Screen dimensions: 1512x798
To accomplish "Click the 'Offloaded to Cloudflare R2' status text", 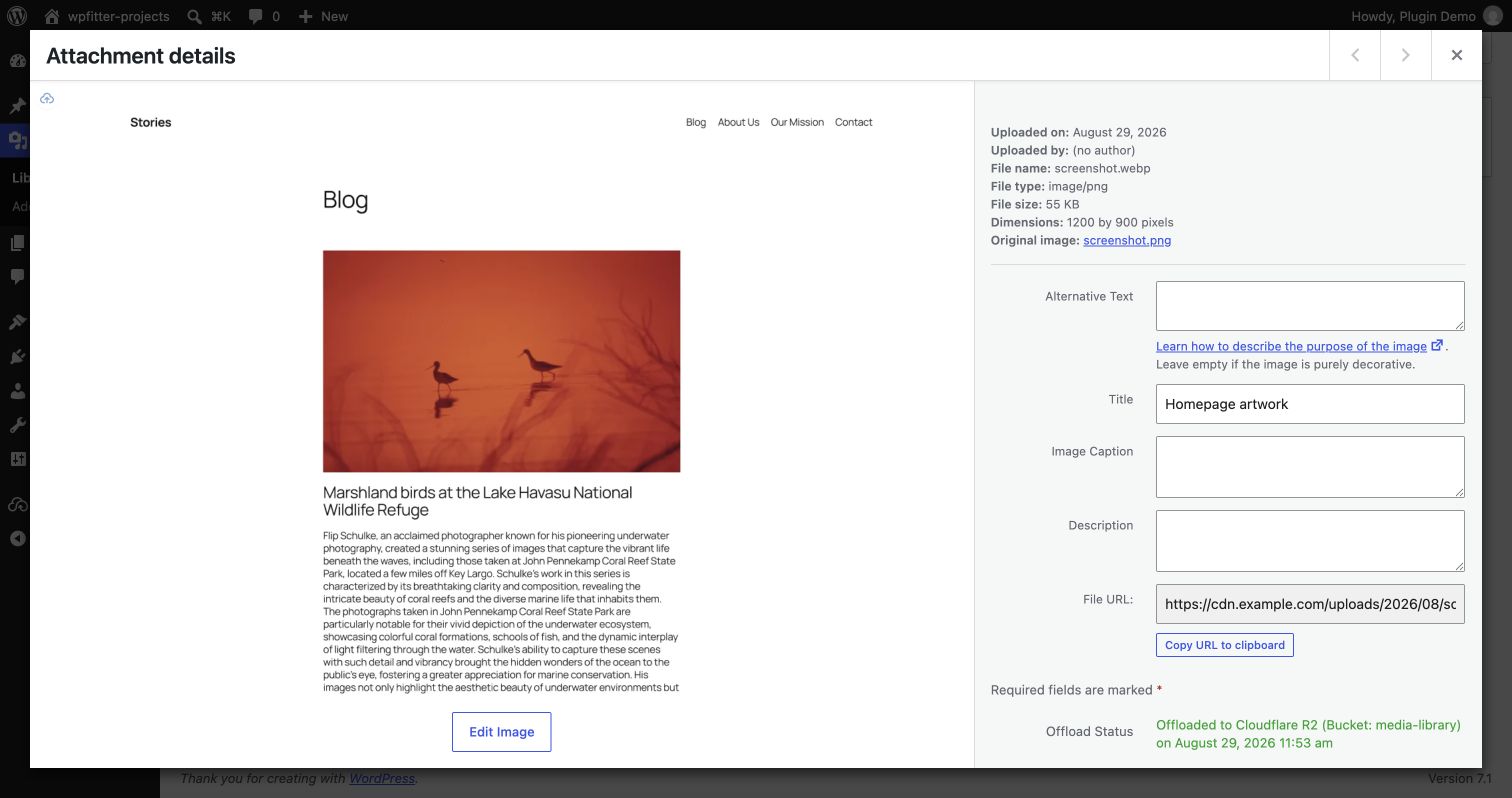I will (x=1308, y=734).
